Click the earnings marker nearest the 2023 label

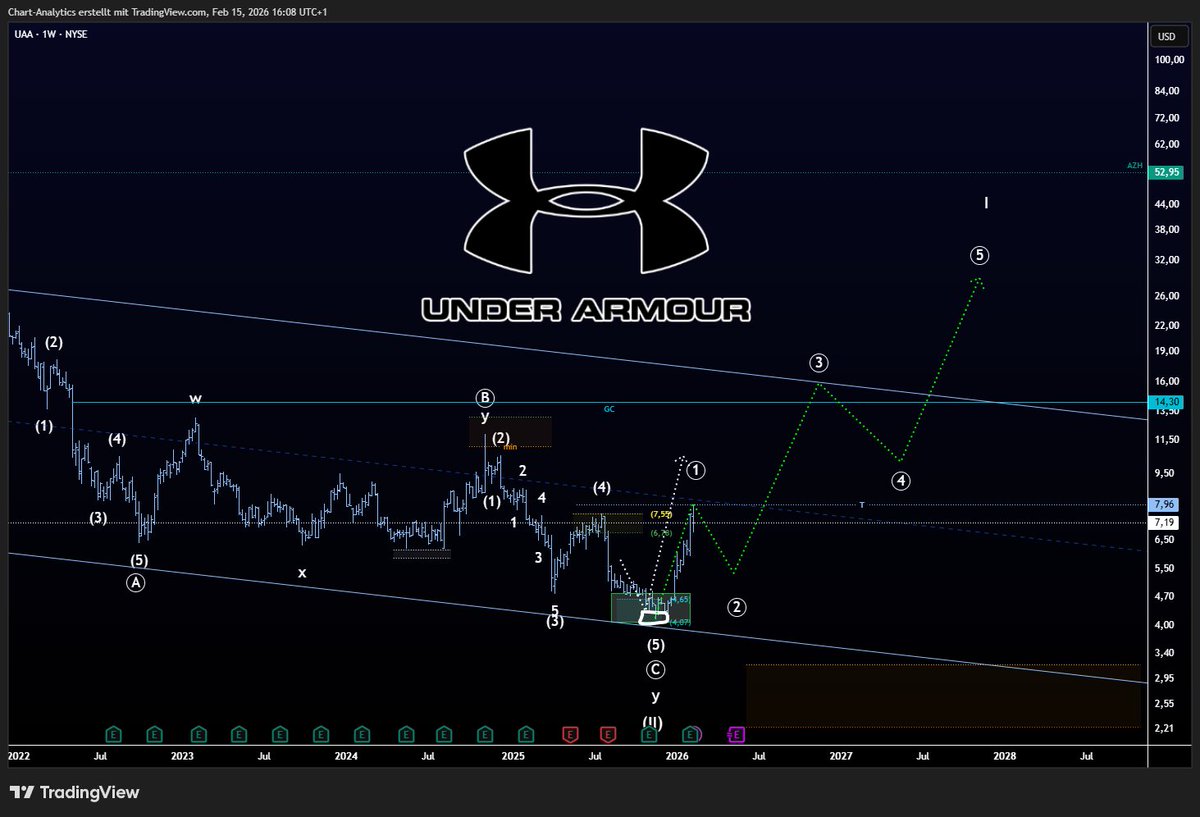point(198,734)
